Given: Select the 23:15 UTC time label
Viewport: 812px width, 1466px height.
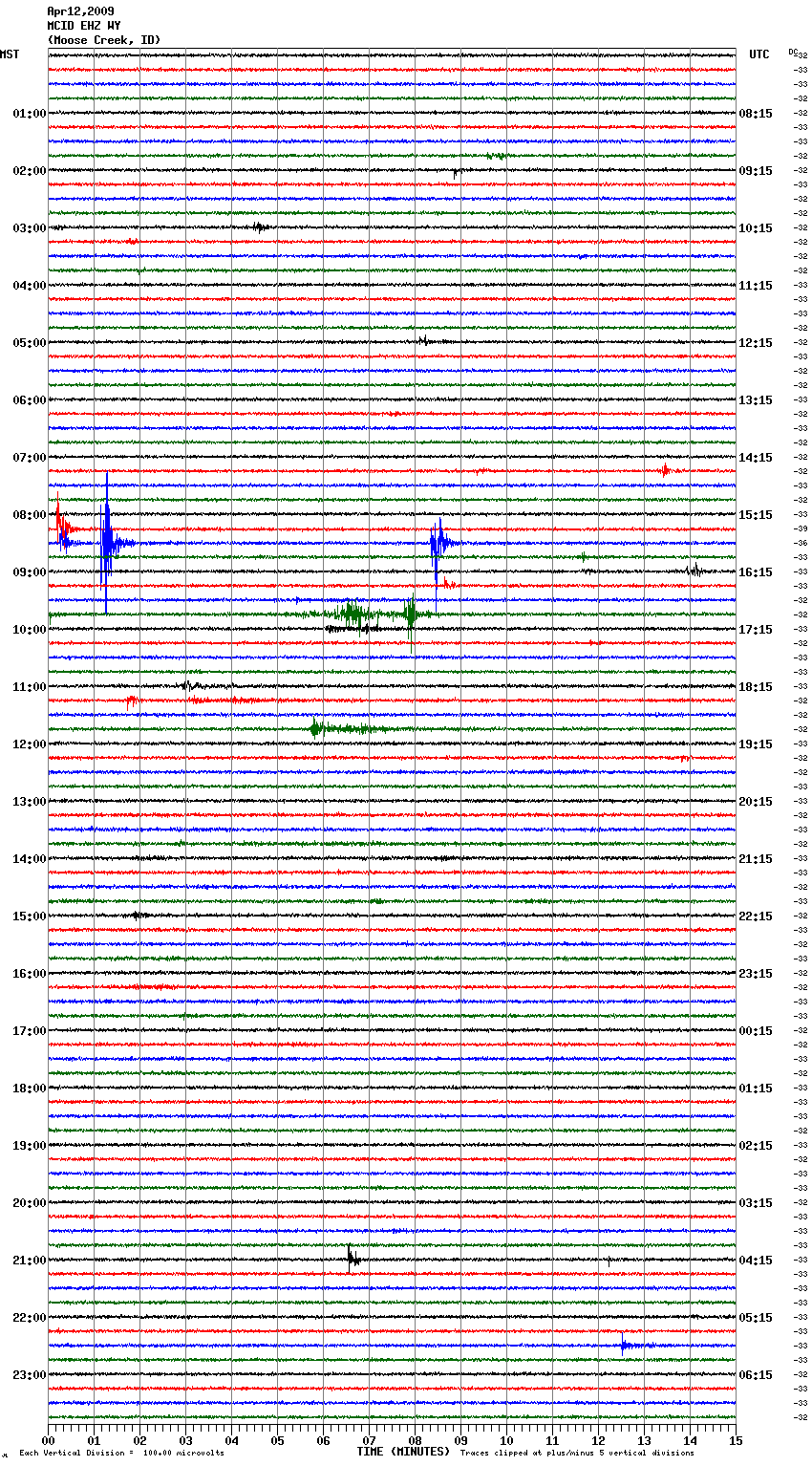Looking at the screenshot, I should [x=756, y=974].
